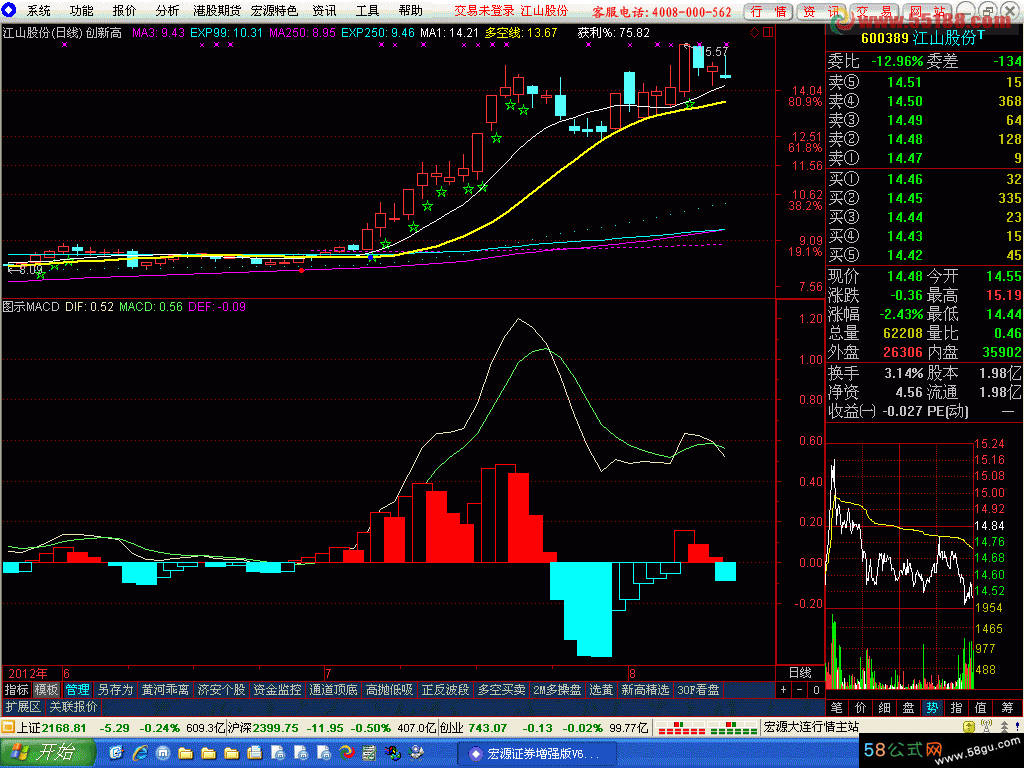
Task: Expand the 扩展区 extension area
Action: tap(22, 707)
